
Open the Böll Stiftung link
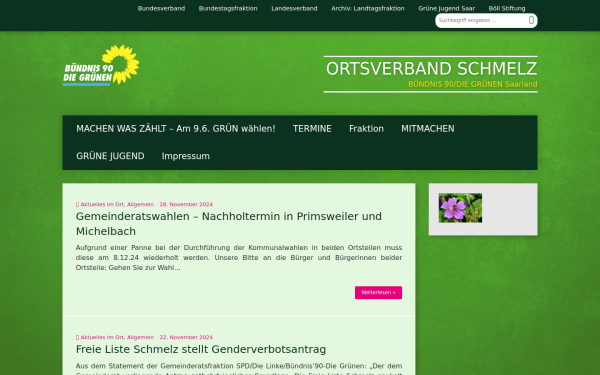point(507,8)
